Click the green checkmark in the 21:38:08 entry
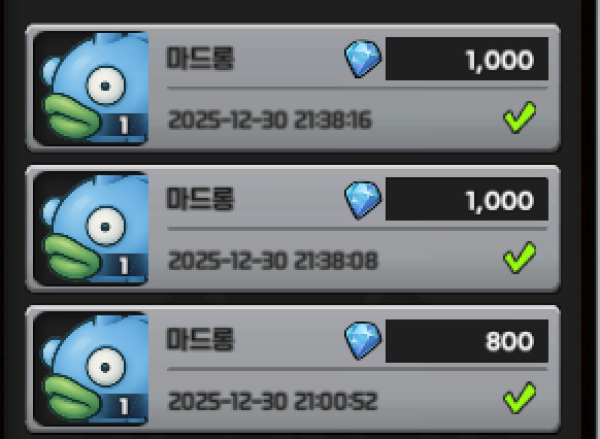The height and width of the screenshot is (439, 600). coord(520,257)
